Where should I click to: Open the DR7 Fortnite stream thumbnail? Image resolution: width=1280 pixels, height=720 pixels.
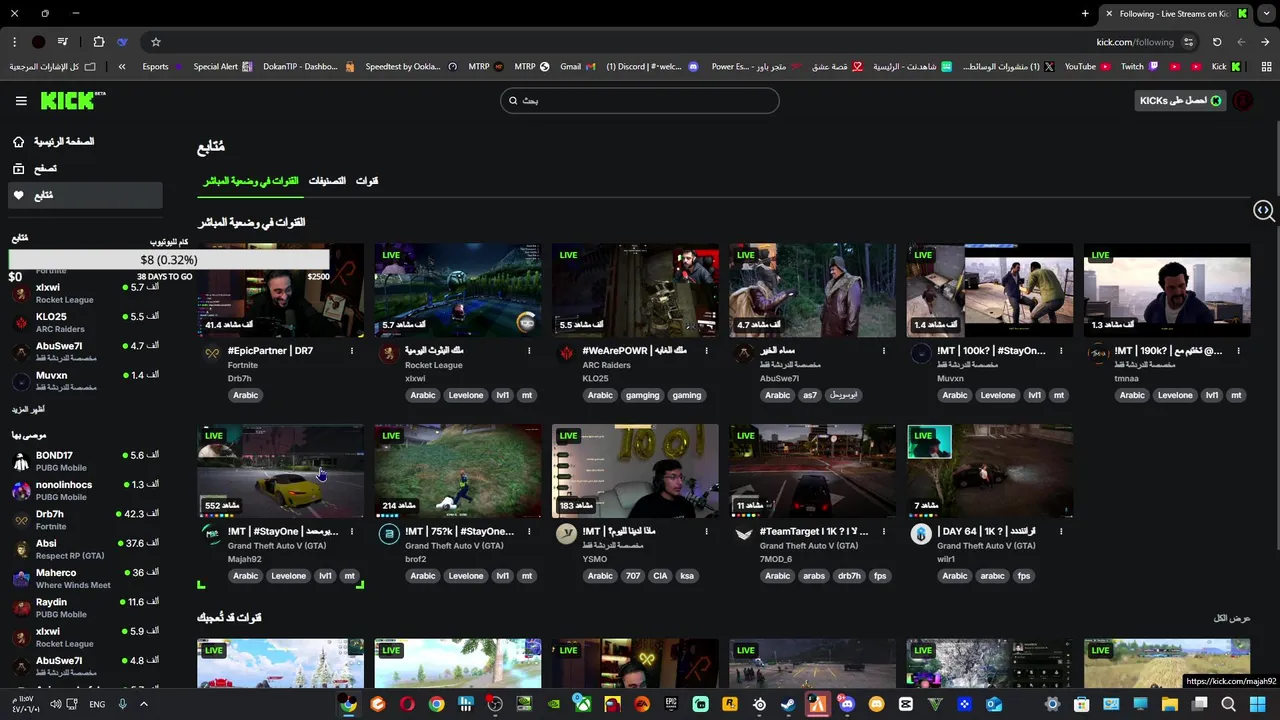[281, 290]
